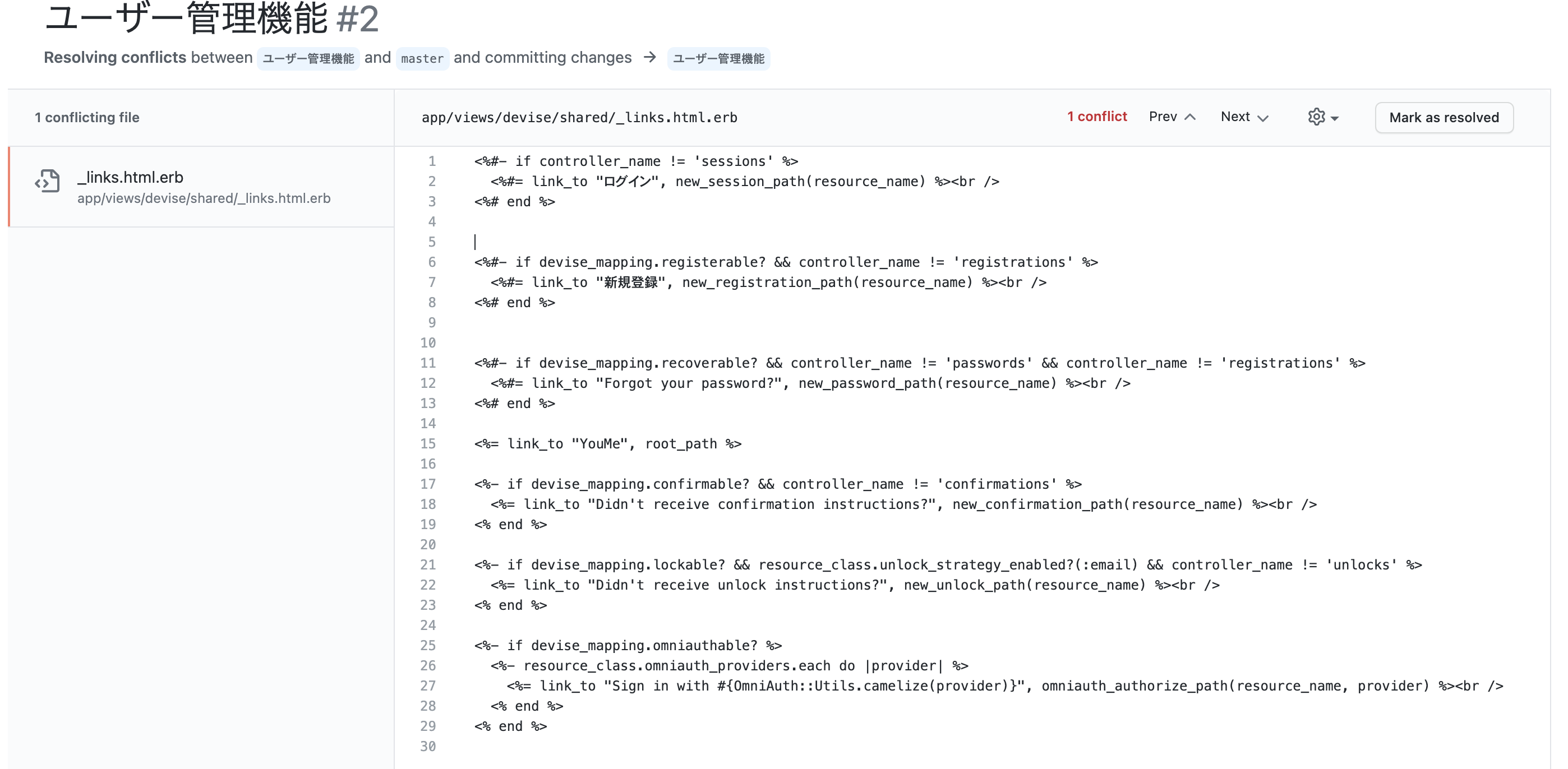The height and width of the screenshot is (769, 1568).
Task: Click the target ユーザー管理機能 branch label after arrow
Action: [718, 59]
